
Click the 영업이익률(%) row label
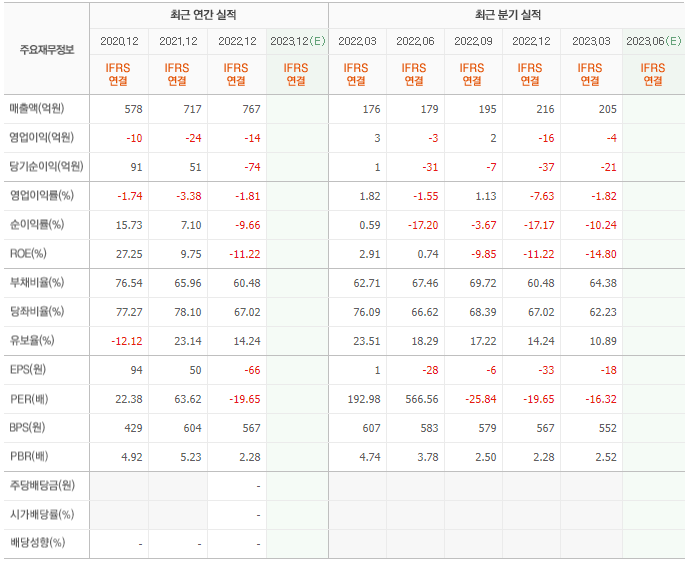42,195
